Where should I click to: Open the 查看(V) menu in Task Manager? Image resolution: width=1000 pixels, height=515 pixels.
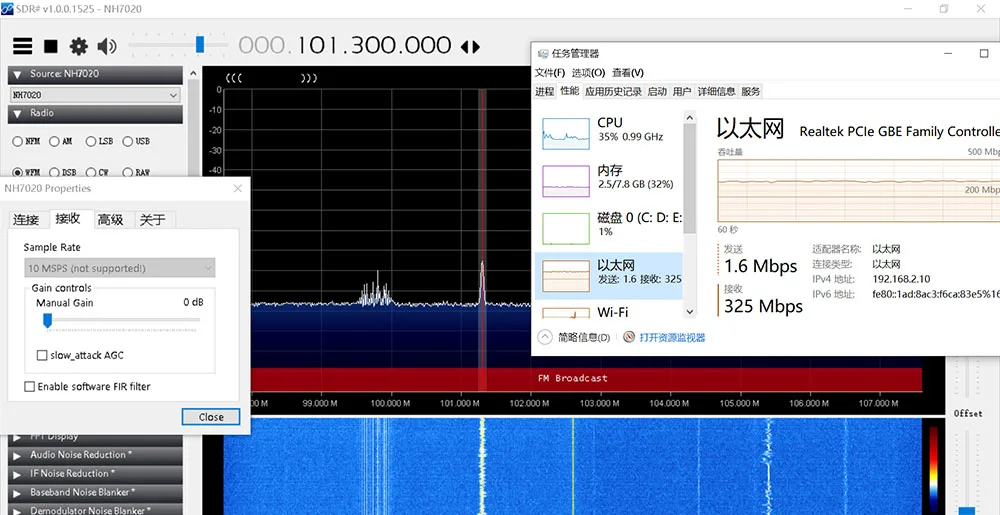click(628, 73)
